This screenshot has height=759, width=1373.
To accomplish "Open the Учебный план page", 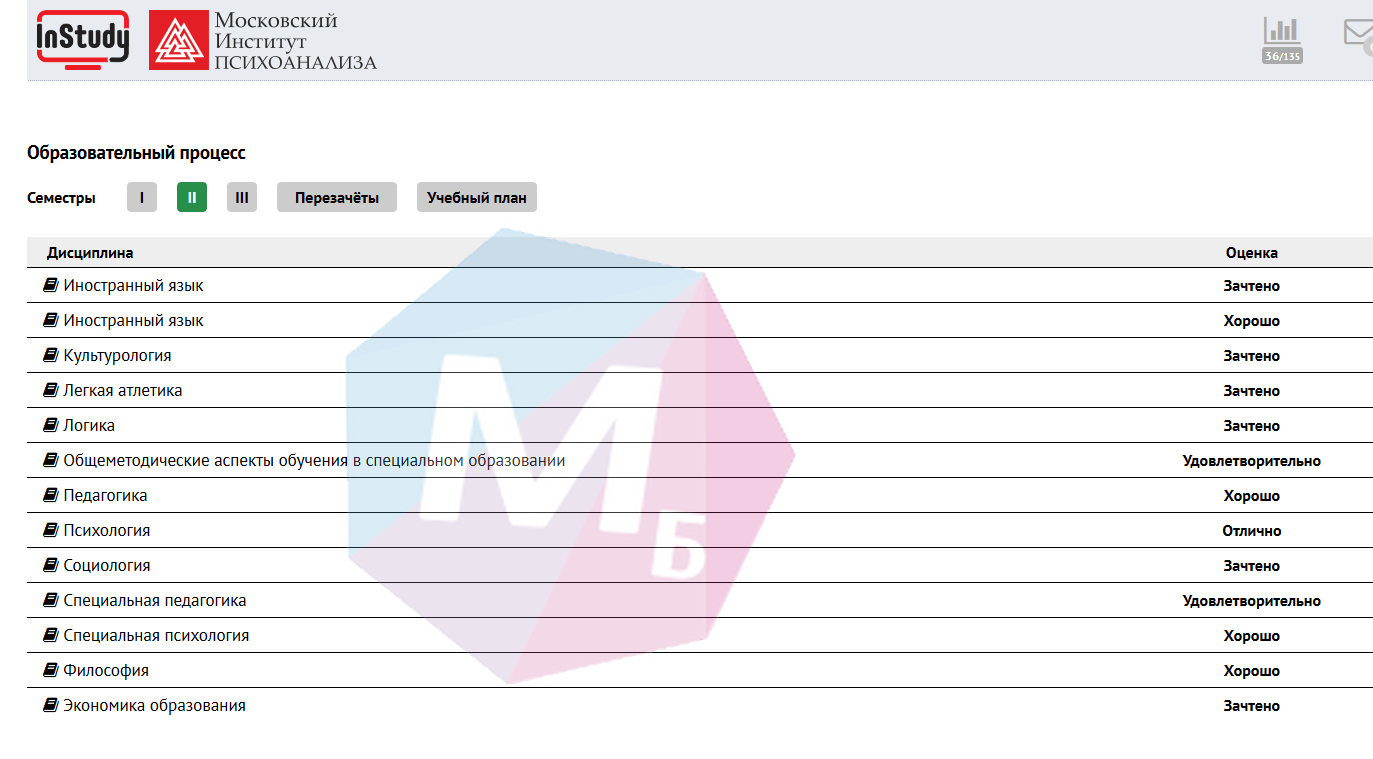I will pos(476,198).
